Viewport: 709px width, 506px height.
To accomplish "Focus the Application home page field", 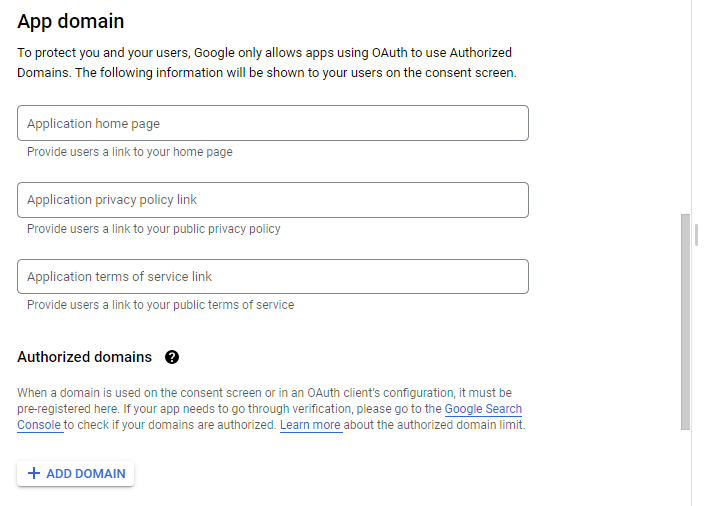I will 273,123.
